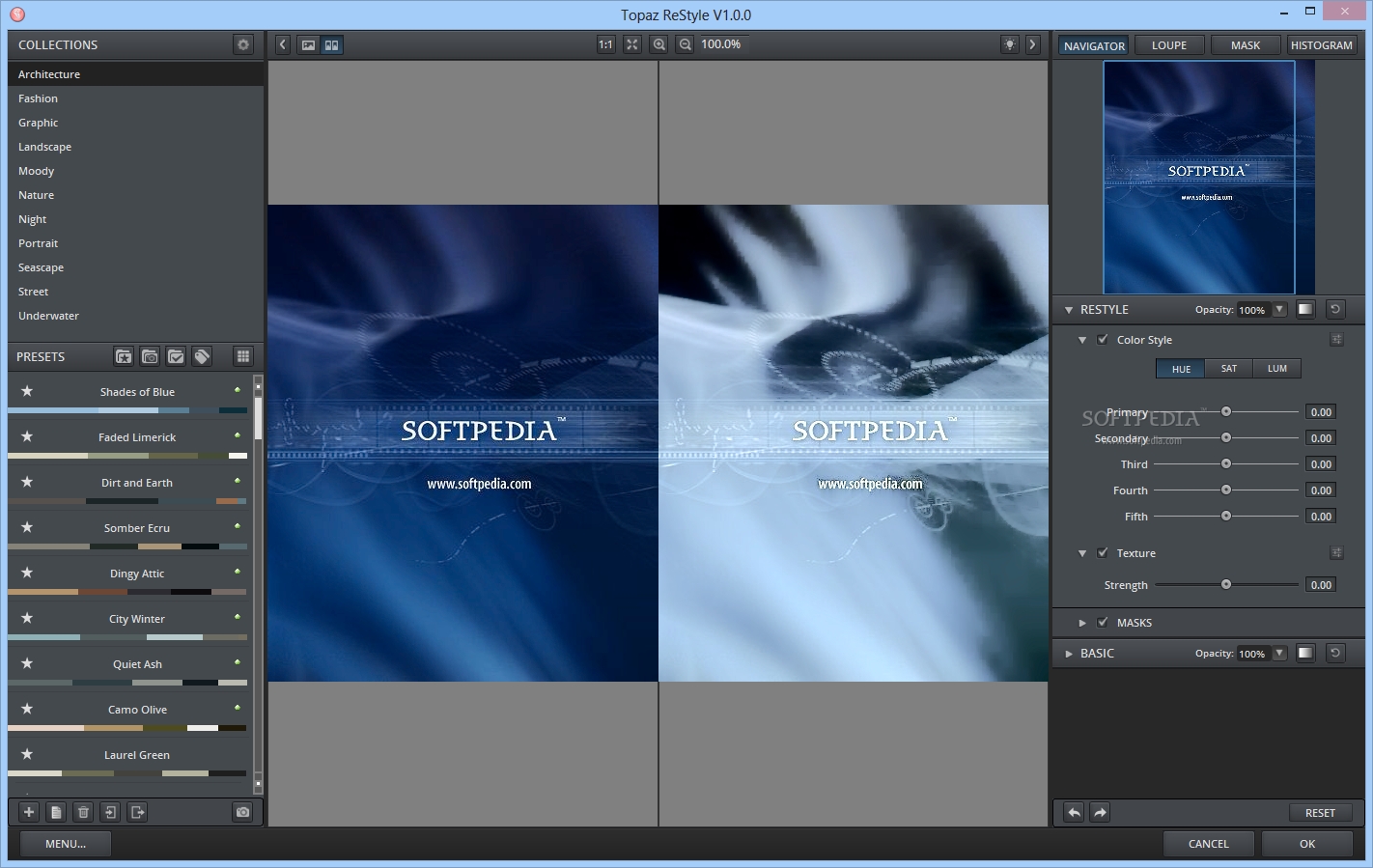Click the OK button
The height and width of the screenshot is (868, 1373).
coord(1307,843)
